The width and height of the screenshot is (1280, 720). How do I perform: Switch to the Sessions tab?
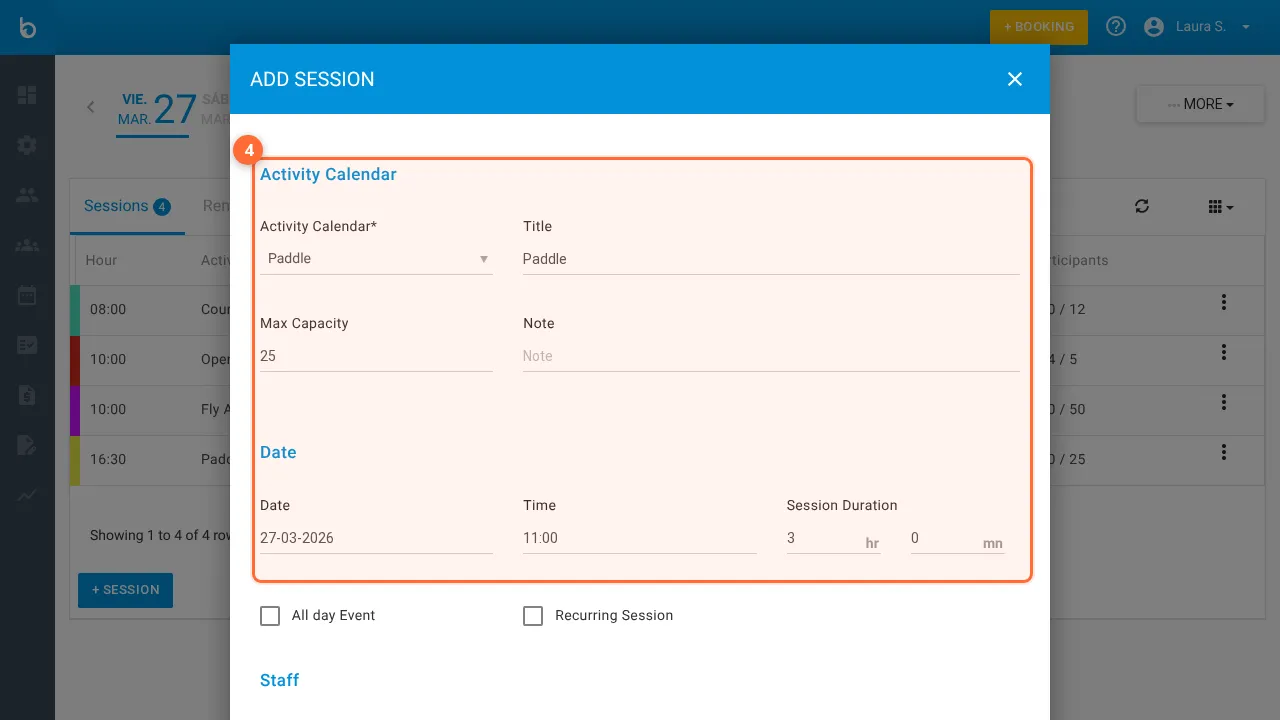[126, 206]
